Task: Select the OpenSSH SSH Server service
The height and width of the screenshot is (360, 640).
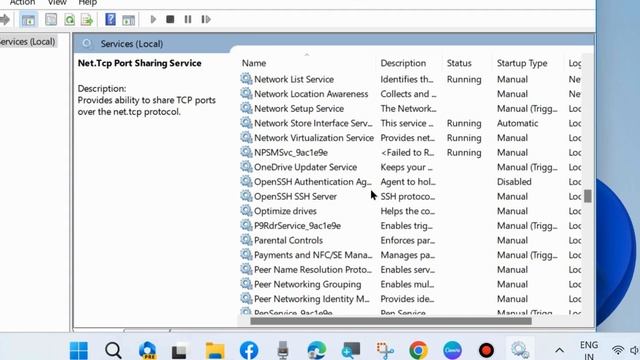Action: 410,197
